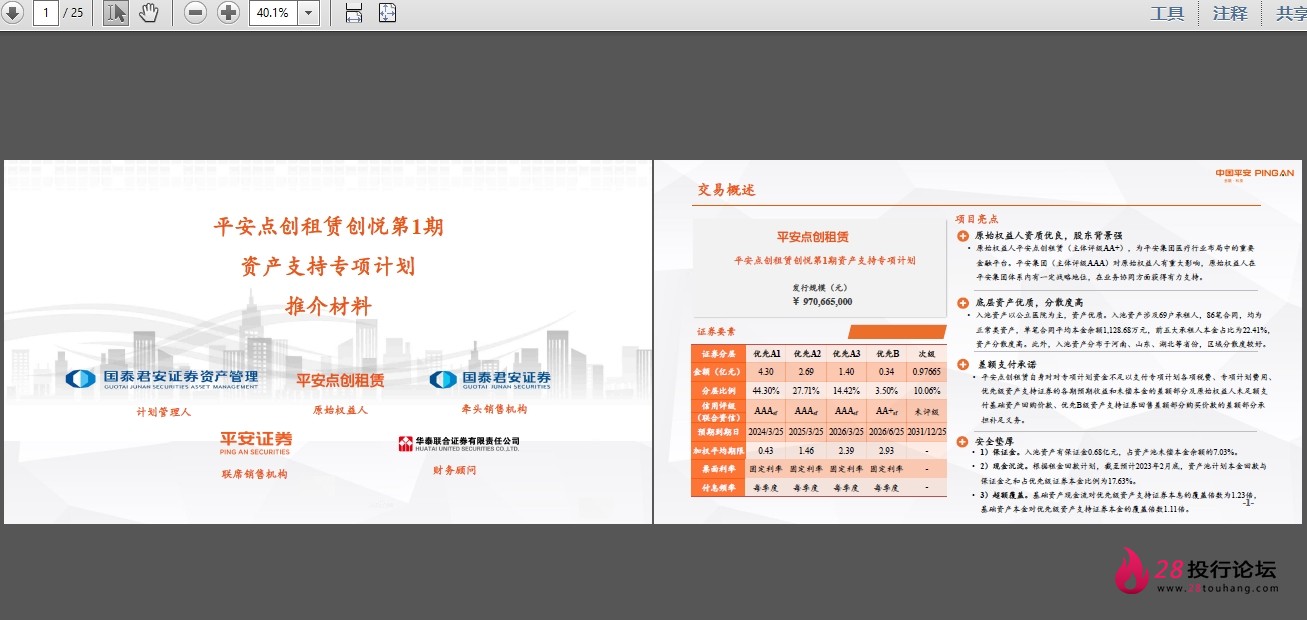The height and width of the screenshot is (620, 1307).
Task: Click the cover title line 推介材料
Action: tap(328, 306)
